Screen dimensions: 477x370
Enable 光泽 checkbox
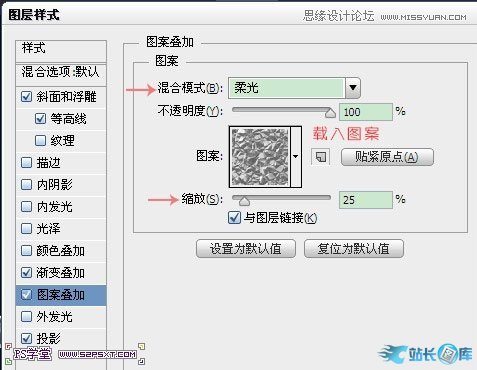pos(26,228)
